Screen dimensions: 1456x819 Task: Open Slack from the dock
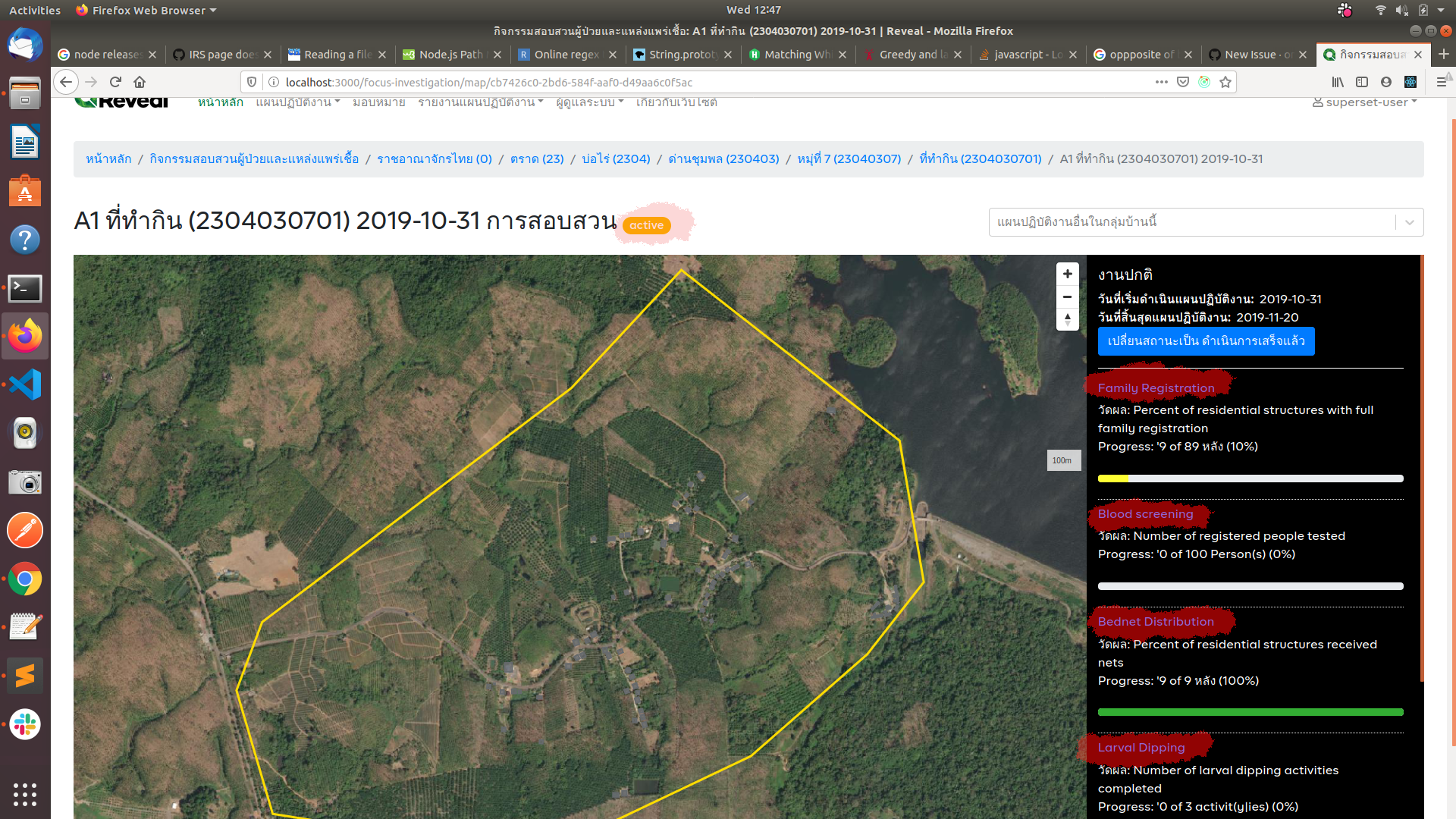(x=25, y=724)
